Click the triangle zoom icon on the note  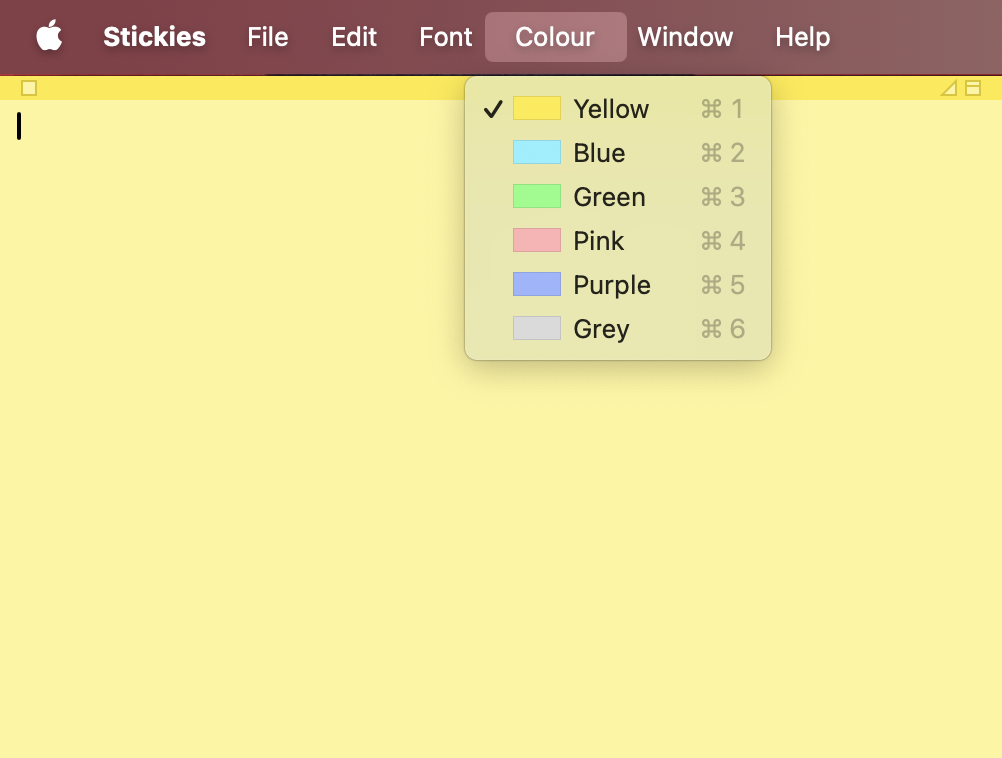point(947,87)
